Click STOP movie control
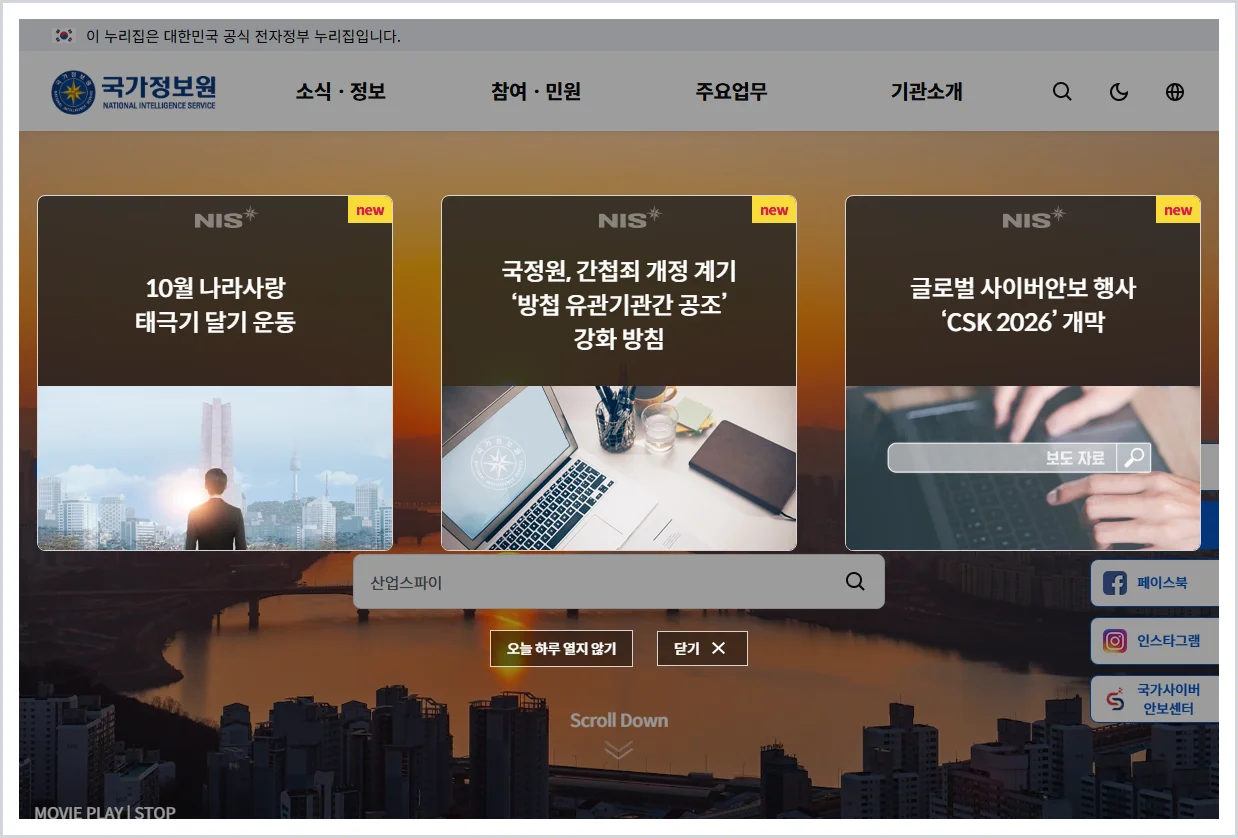This screenshot has height=838, width=1238. (155, 813)
